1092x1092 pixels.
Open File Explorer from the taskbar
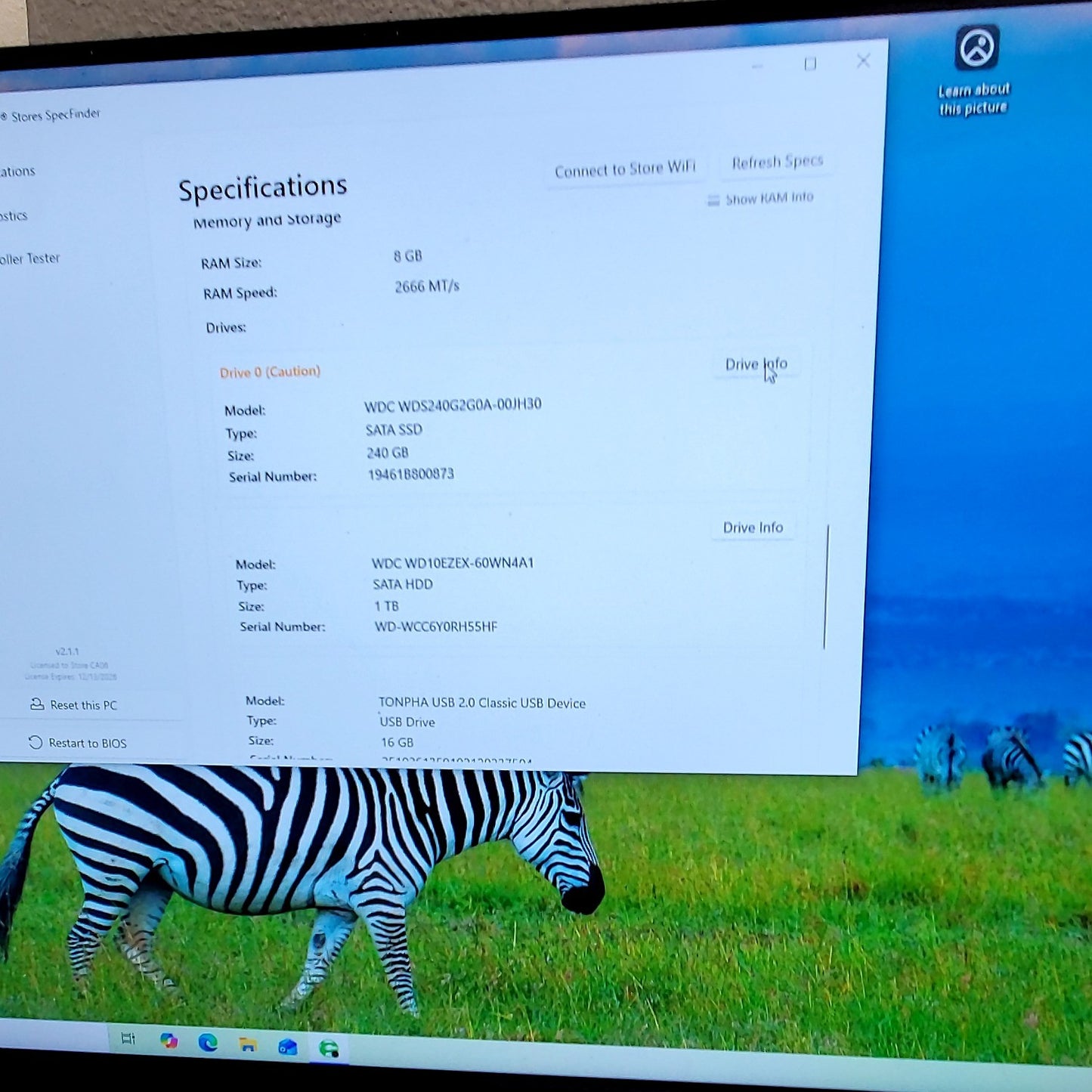pos(247,1044)
